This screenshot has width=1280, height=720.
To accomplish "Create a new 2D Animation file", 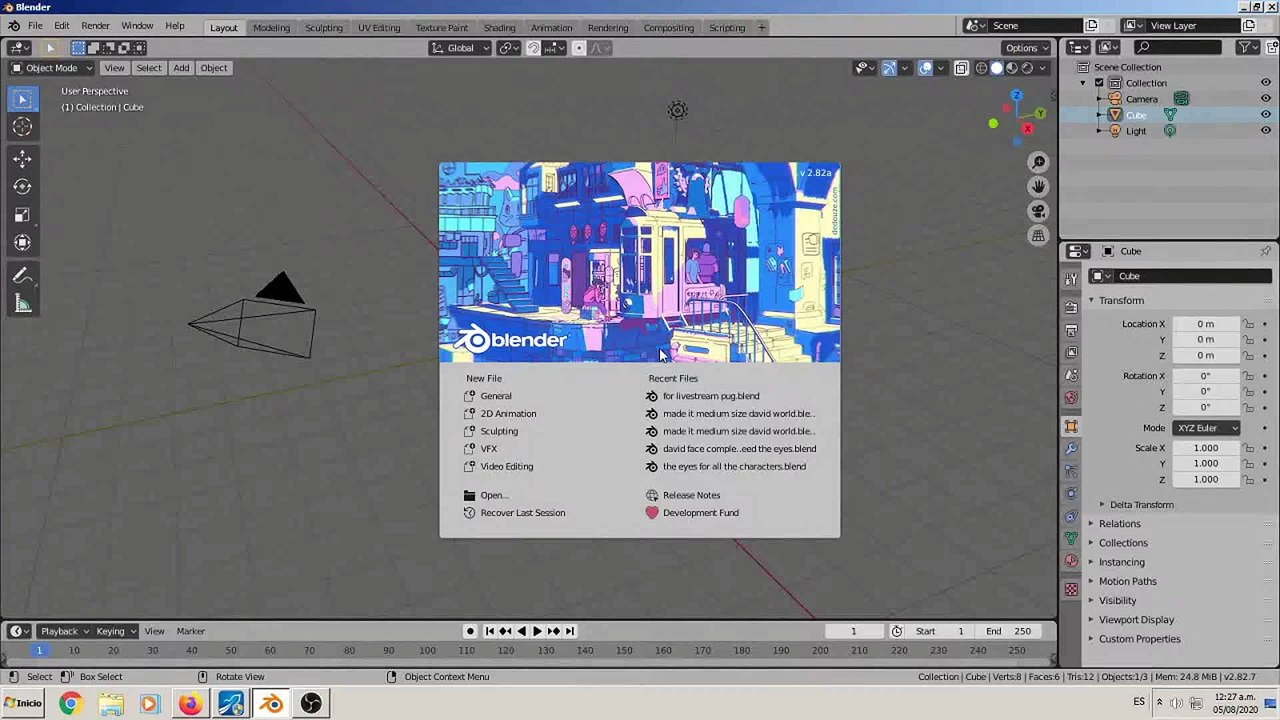I will (x=508, y=414).
